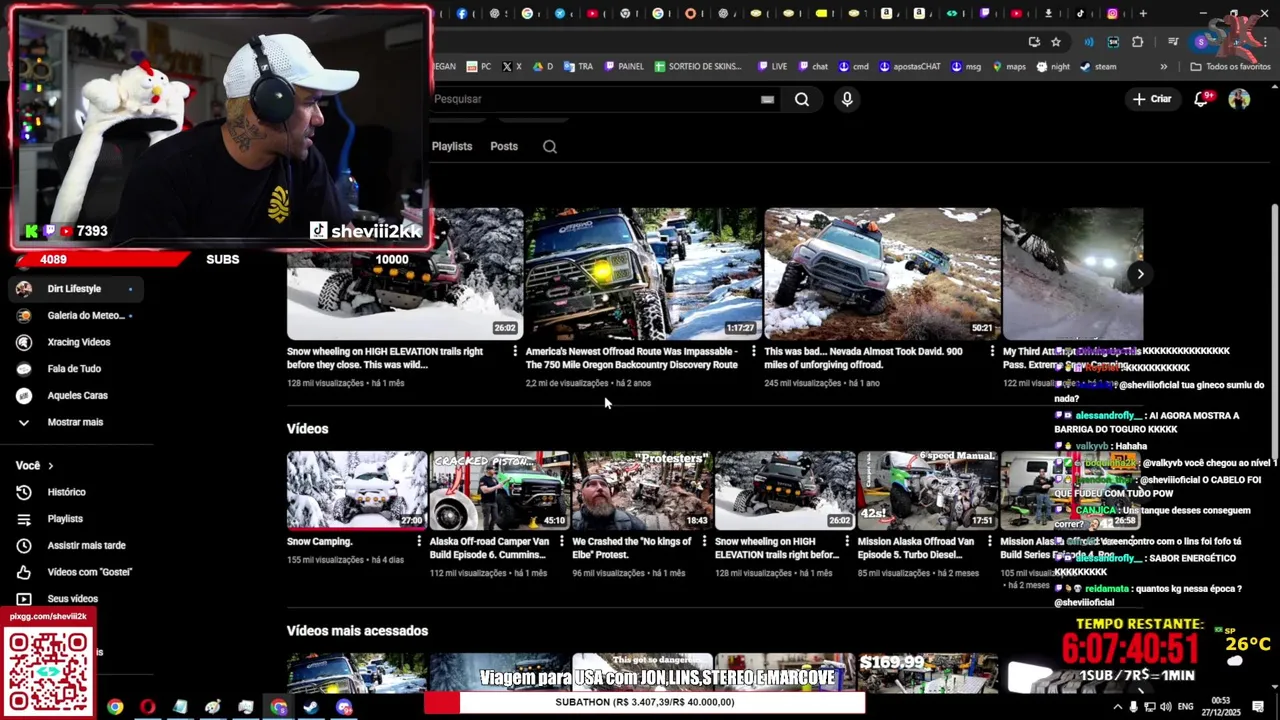1280x720 pixels.
Task: Open the on-screen keyboard icon in search box
Action: pos(767,99)
